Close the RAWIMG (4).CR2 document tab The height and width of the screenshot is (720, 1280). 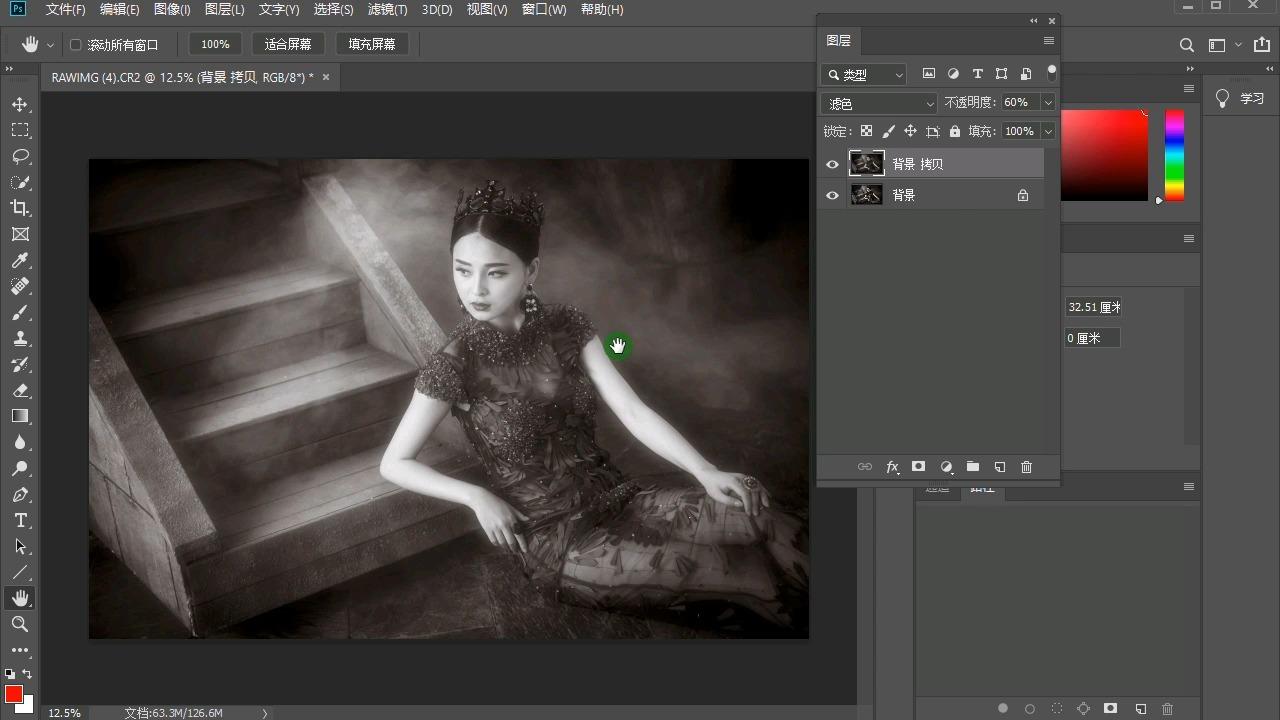(x=325, y=77)
